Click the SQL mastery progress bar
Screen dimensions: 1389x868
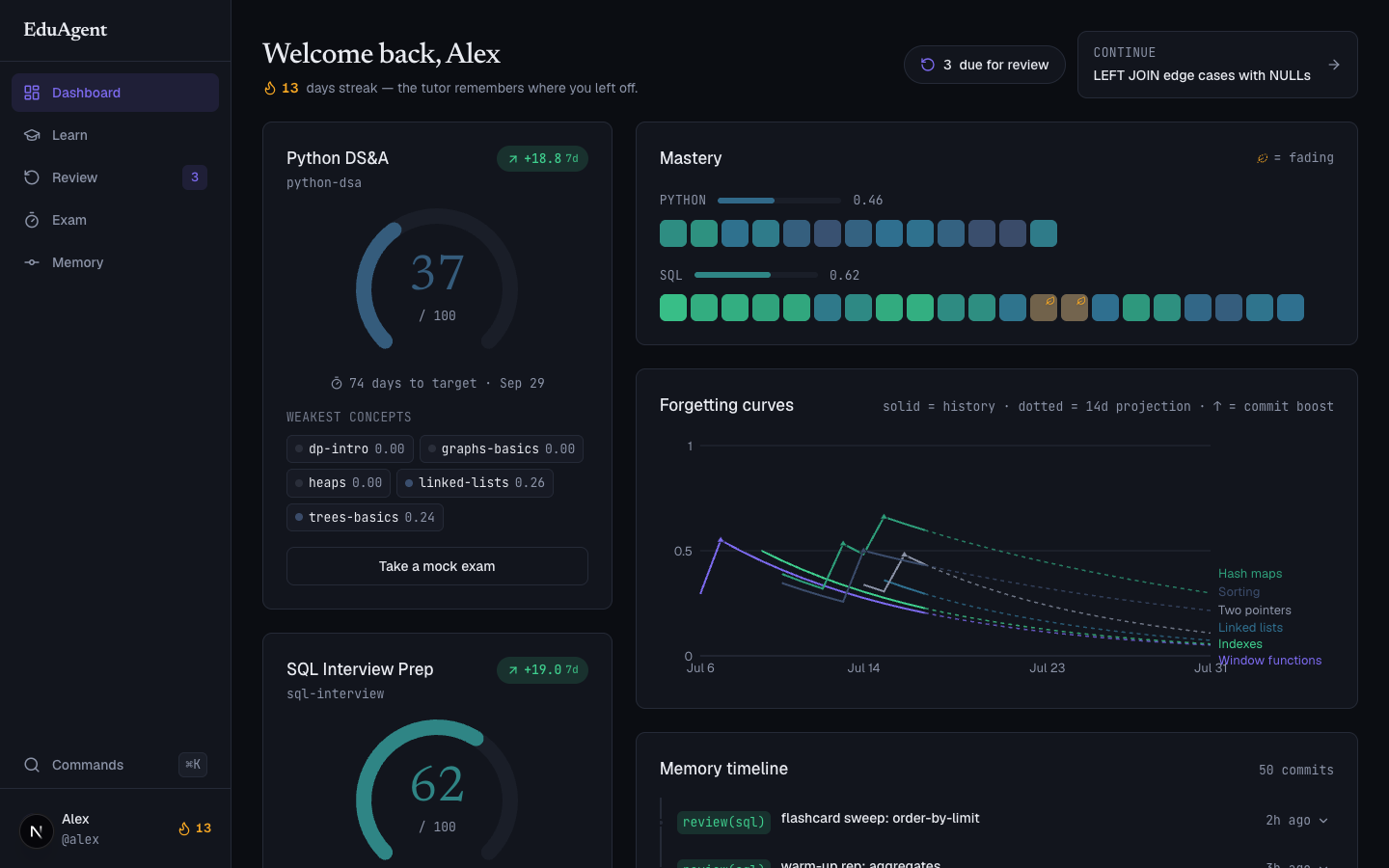(x=756, y=276)
